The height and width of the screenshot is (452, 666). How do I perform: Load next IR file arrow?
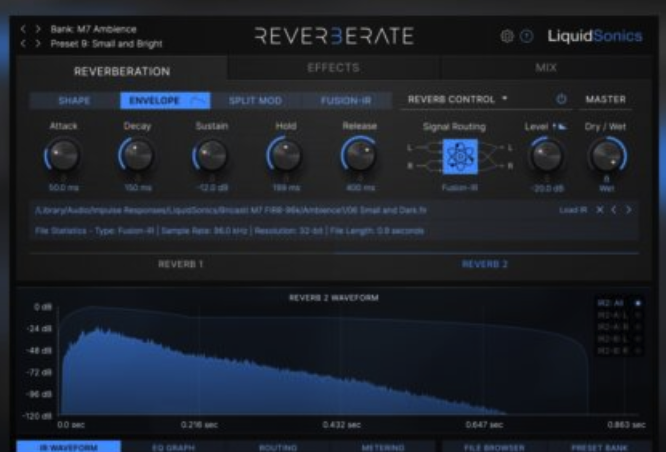click(x=628, y=210)
